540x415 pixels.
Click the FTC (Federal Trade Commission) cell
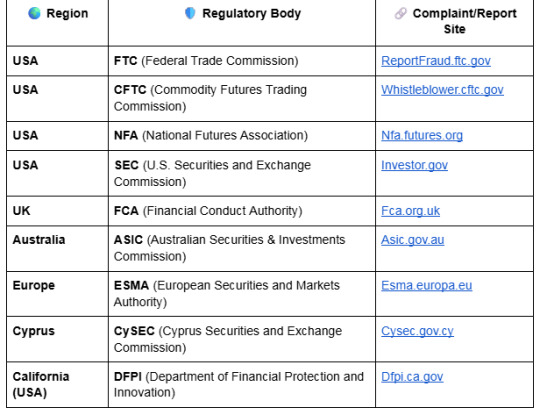pos(242,61)
